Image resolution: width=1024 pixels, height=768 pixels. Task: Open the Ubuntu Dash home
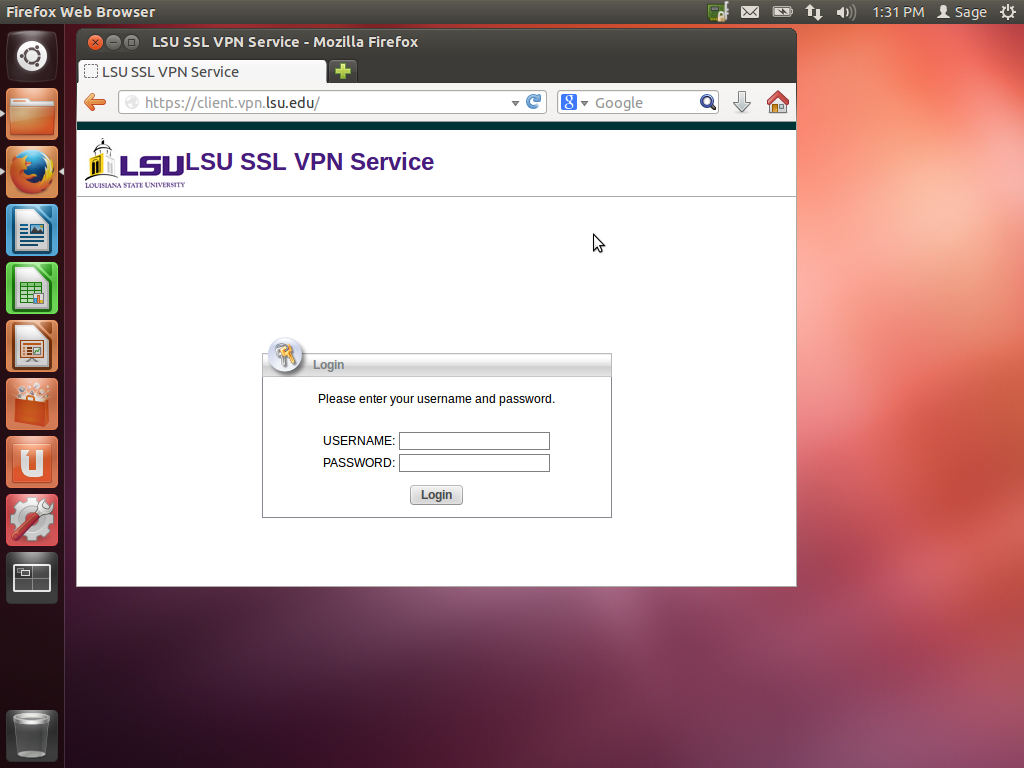pyautogui.click(x=32, y=56)
